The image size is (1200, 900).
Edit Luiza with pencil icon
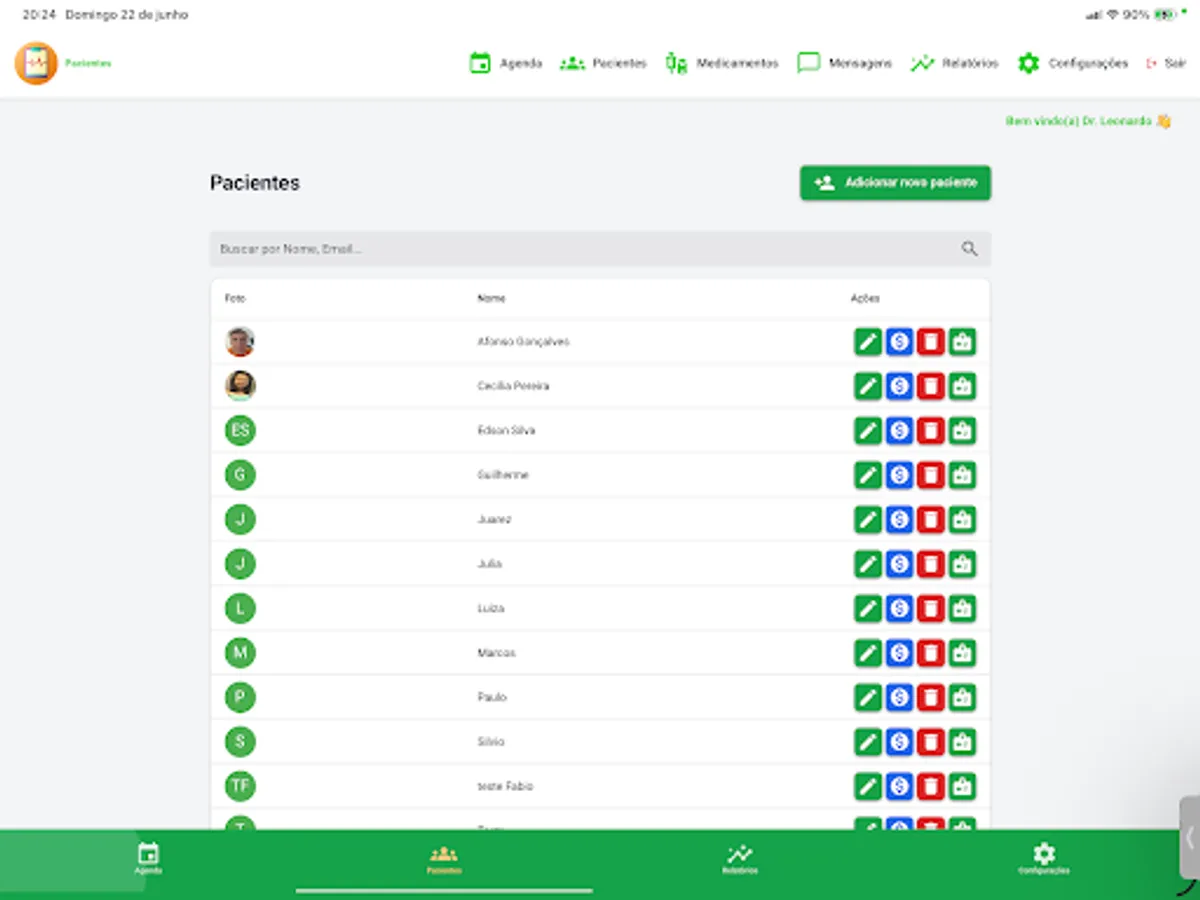coord(868,608)
